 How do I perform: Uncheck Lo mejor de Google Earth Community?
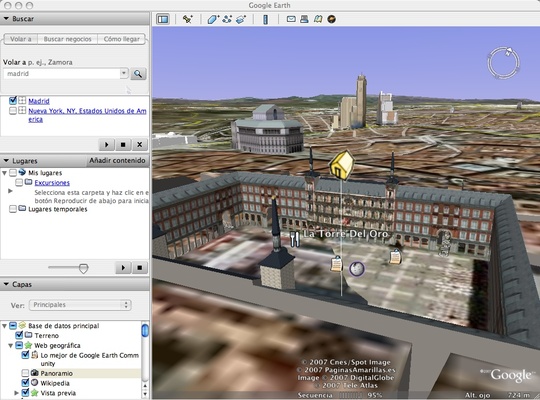point(25,355)
